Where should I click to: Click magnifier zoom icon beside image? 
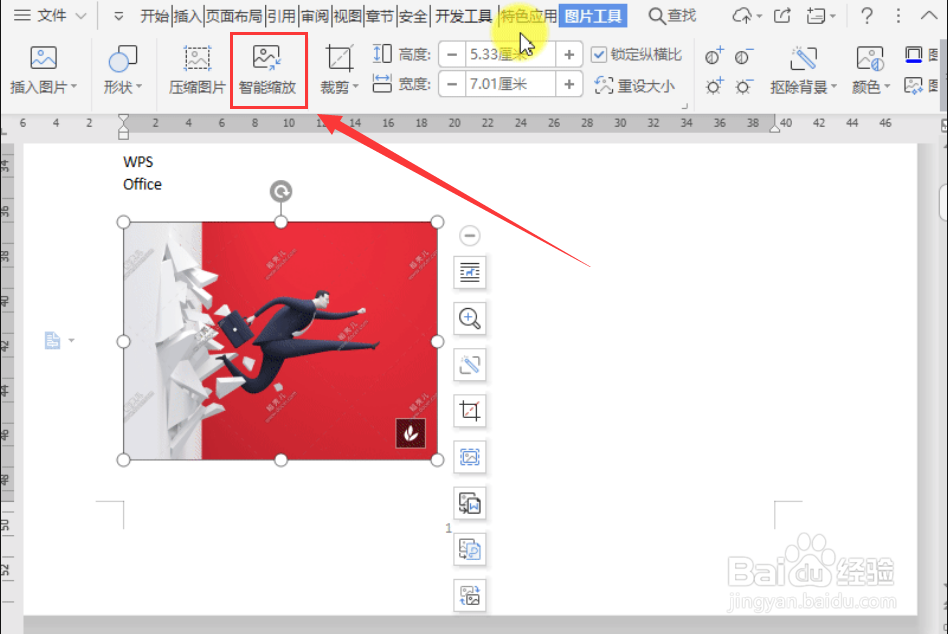point(470,319)
